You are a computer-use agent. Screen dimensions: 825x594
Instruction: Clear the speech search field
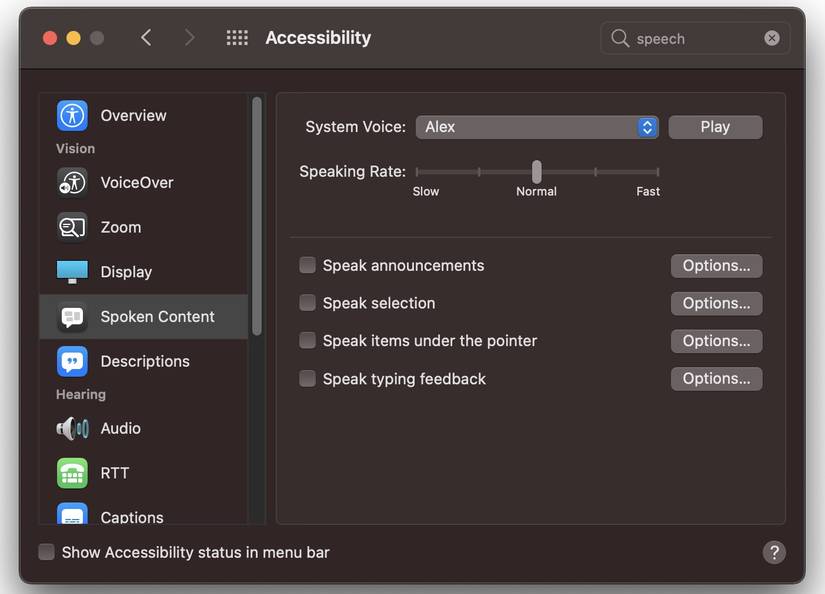coord(772,37)
